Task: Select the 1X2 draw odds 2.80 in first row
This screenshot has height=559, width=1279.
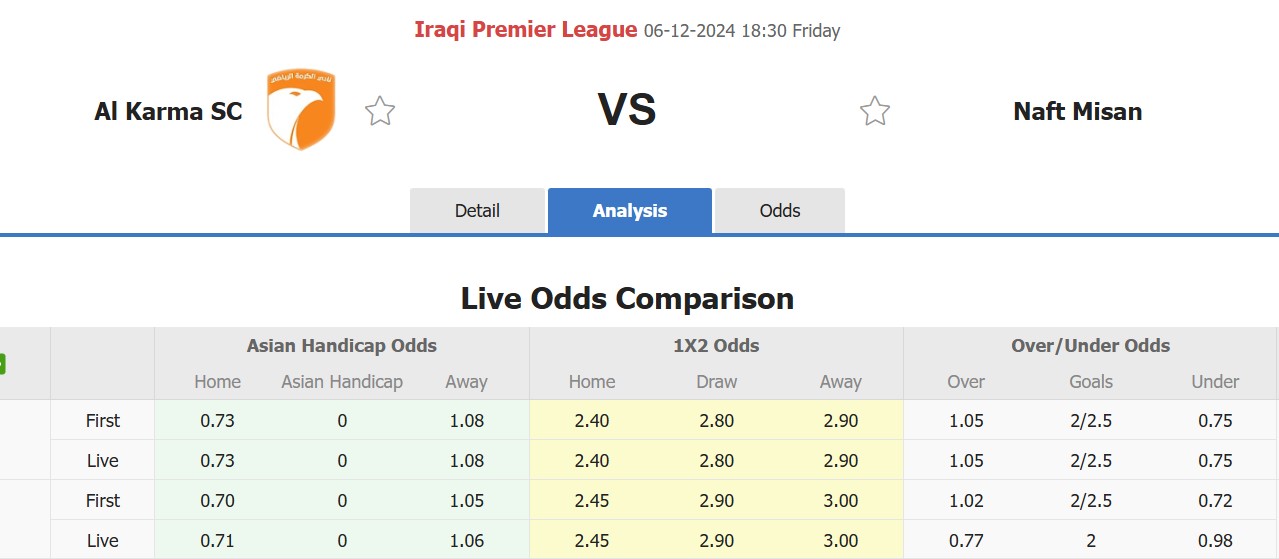Action: point(717,421)
